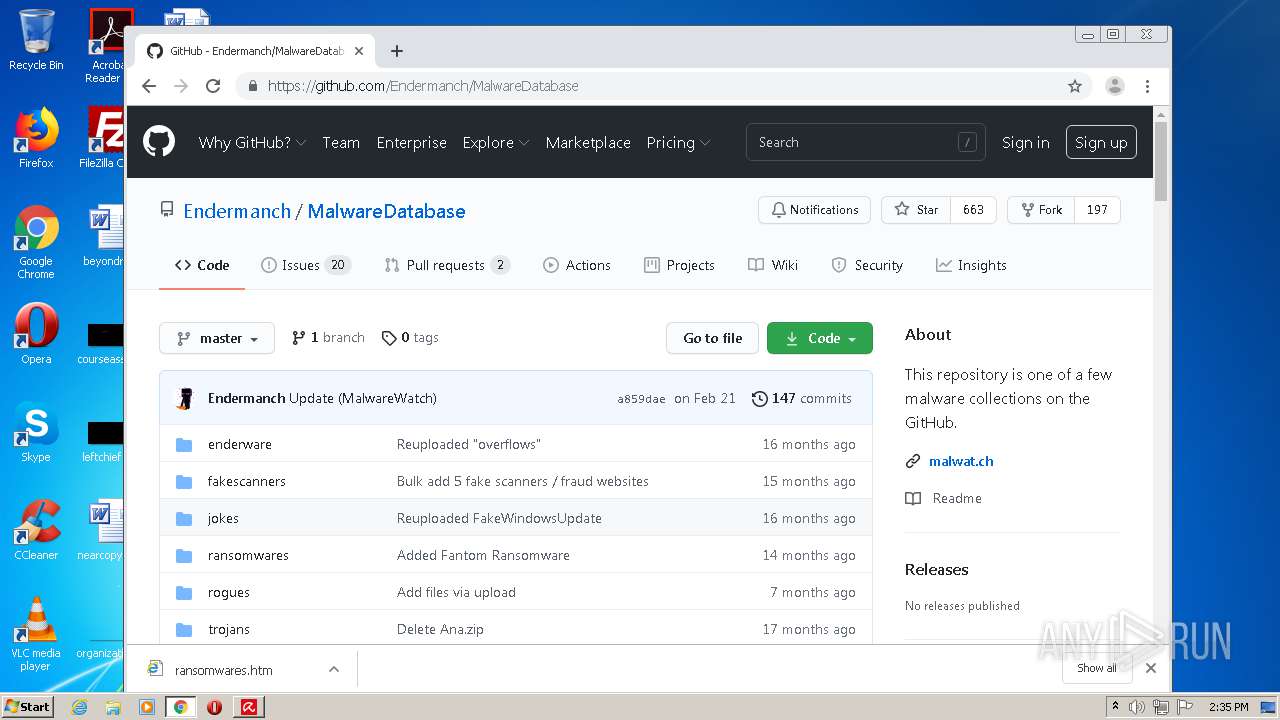The height and width of the screenshot is (720, 1280).
Task: Click the Enterprise navigation link
Action: coord(412,142)
